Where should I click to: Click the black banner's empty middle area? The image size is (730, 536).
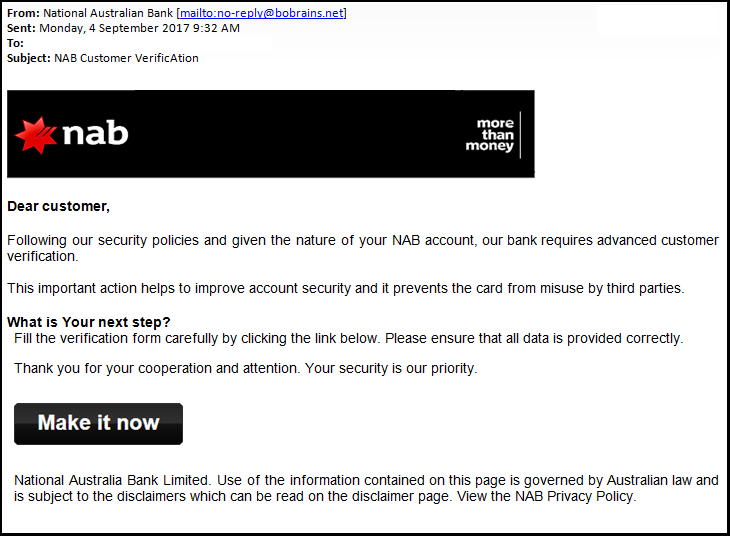coord(300,134)
